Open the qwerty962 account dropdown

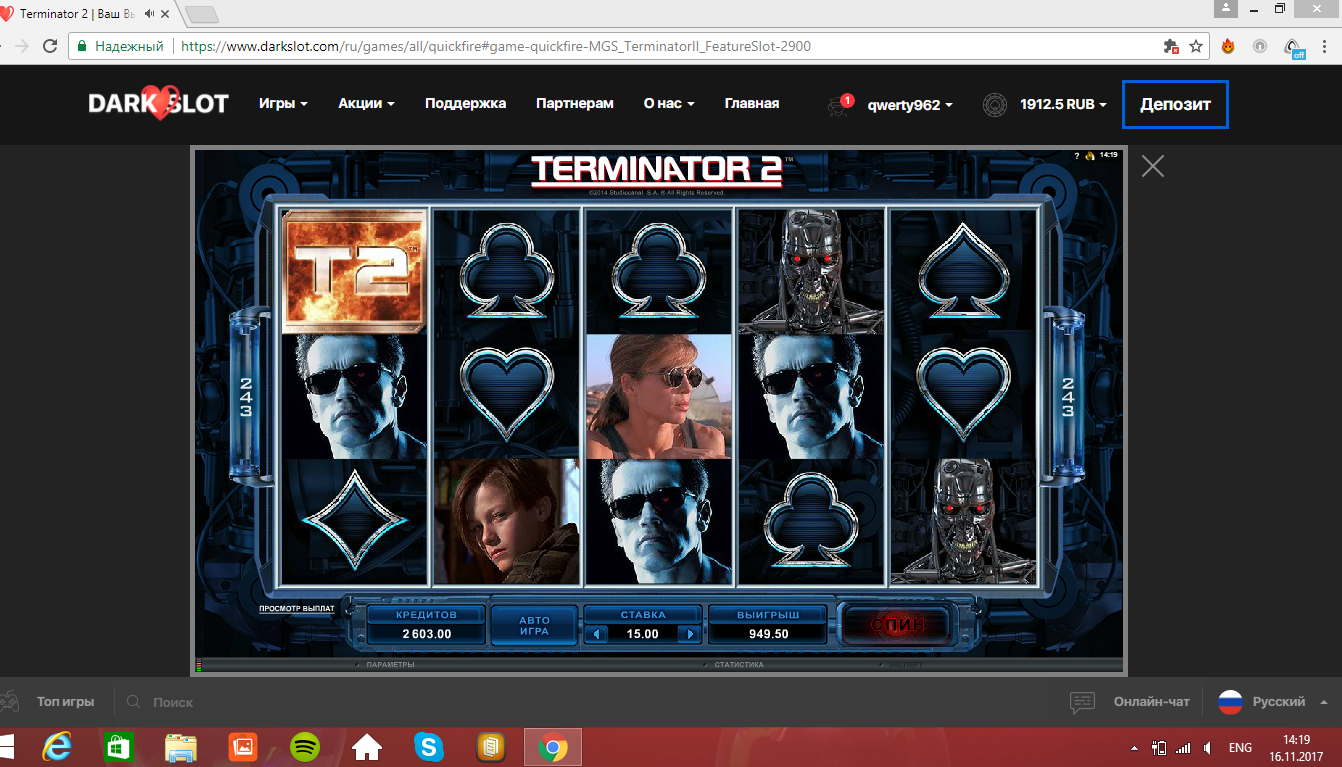pos(910,105)
